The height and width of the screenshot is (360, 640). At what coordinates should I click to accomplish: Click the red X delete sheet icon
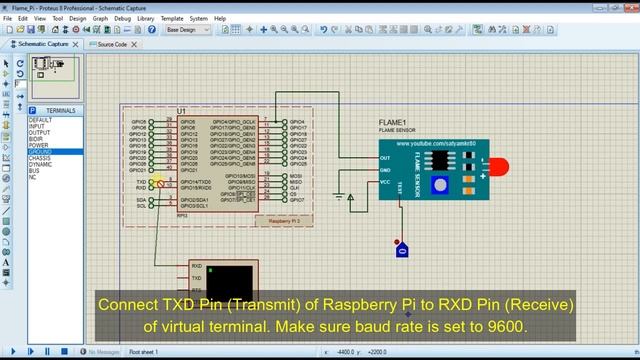tap(527, 30)
